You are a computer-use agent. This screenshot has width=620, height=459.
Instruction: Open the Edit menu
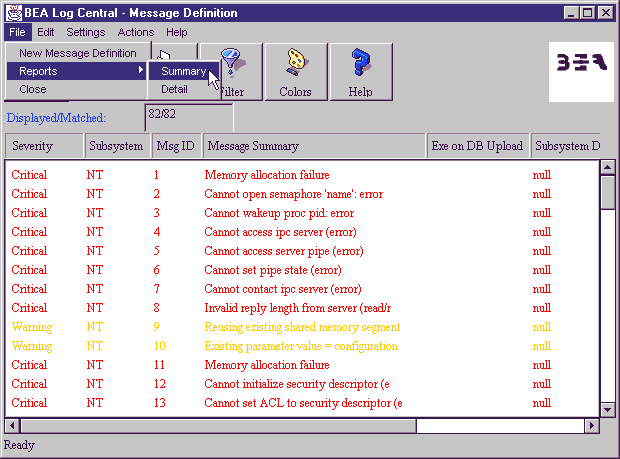click(45, 32)
